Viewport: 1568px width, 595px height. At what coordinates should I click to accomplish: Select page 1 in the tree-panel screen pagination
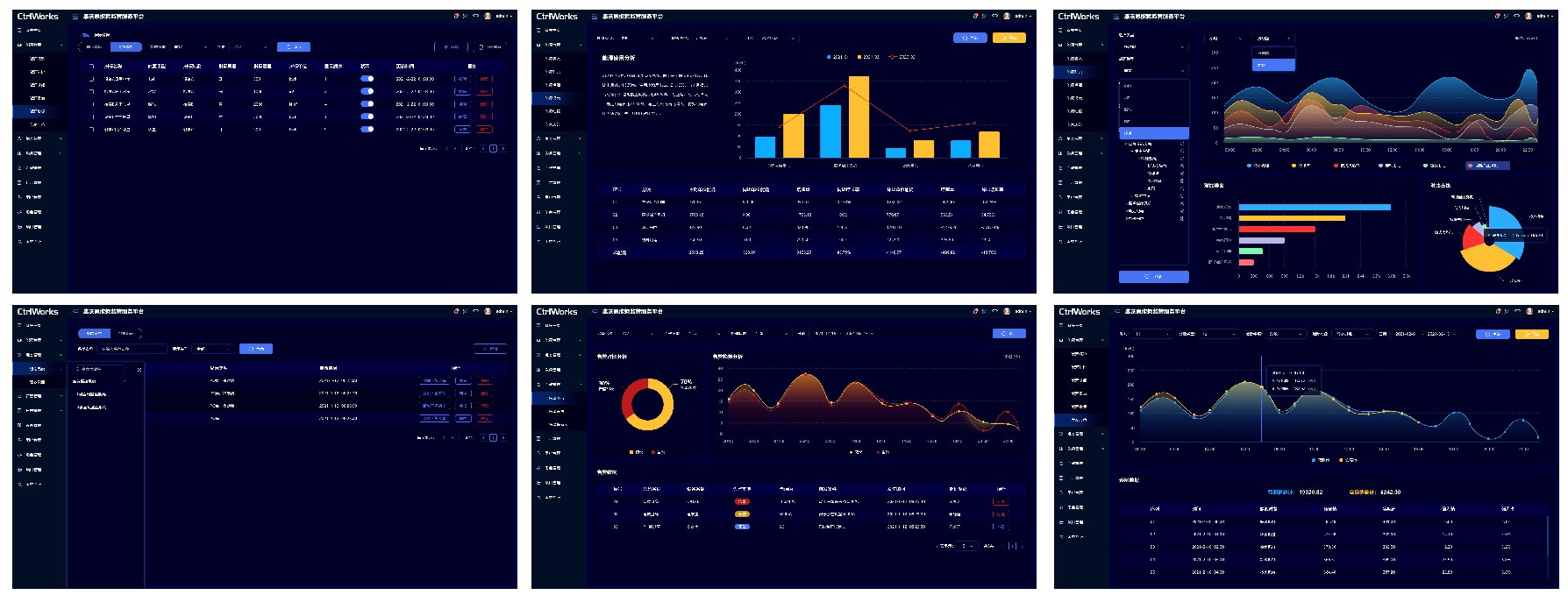(x=492, y=437)
